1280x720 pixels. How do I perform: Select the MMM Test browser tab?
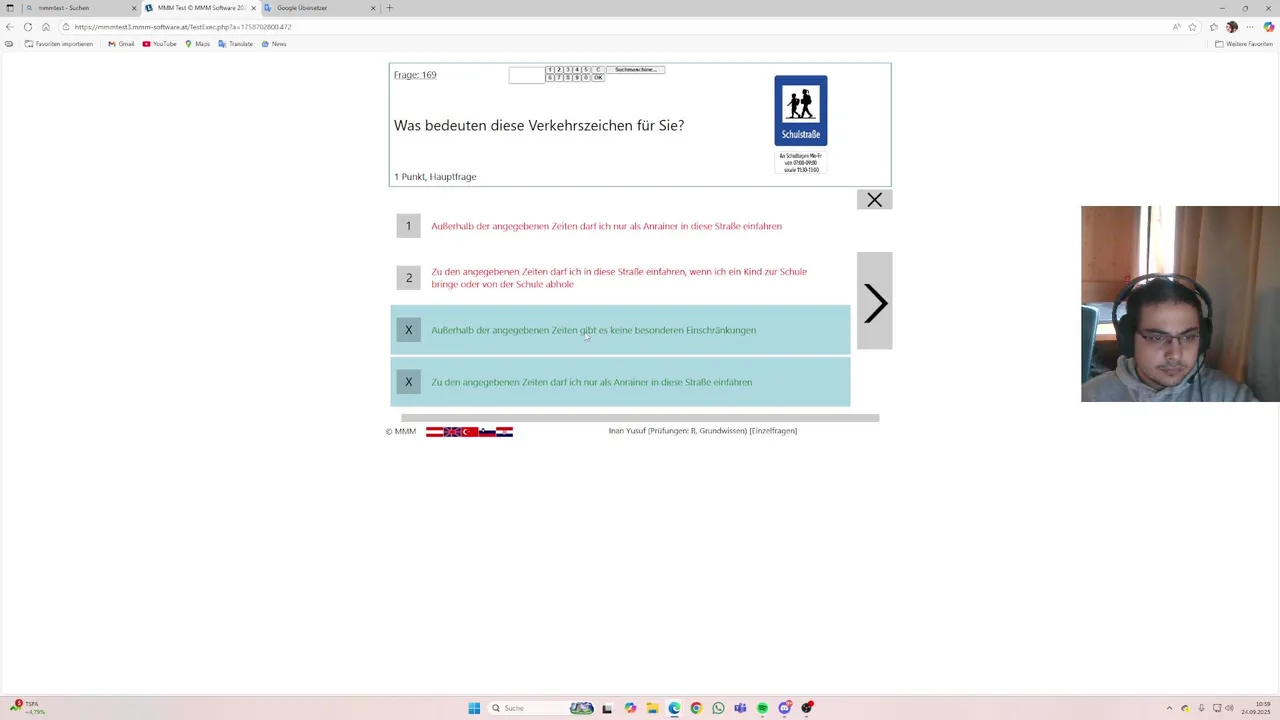[x=202, y=8]
